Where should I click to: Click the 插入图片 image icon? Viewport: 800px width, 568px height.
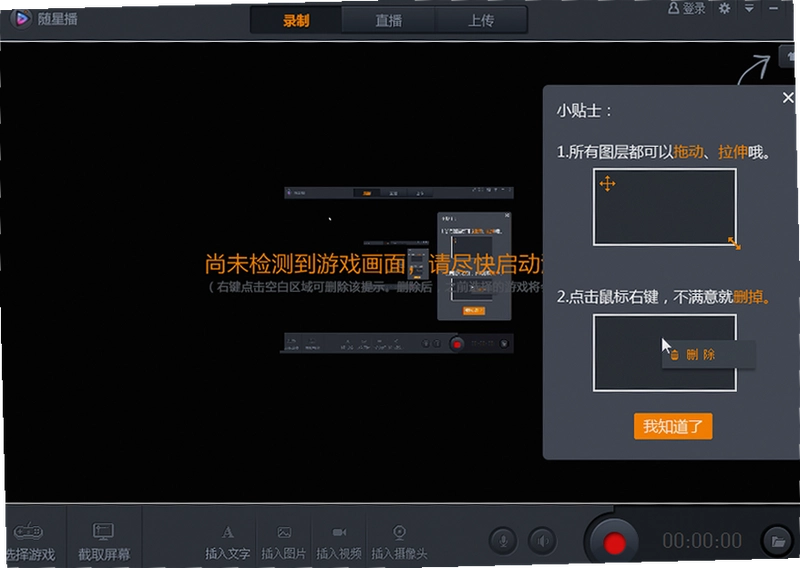click(284, 532)
